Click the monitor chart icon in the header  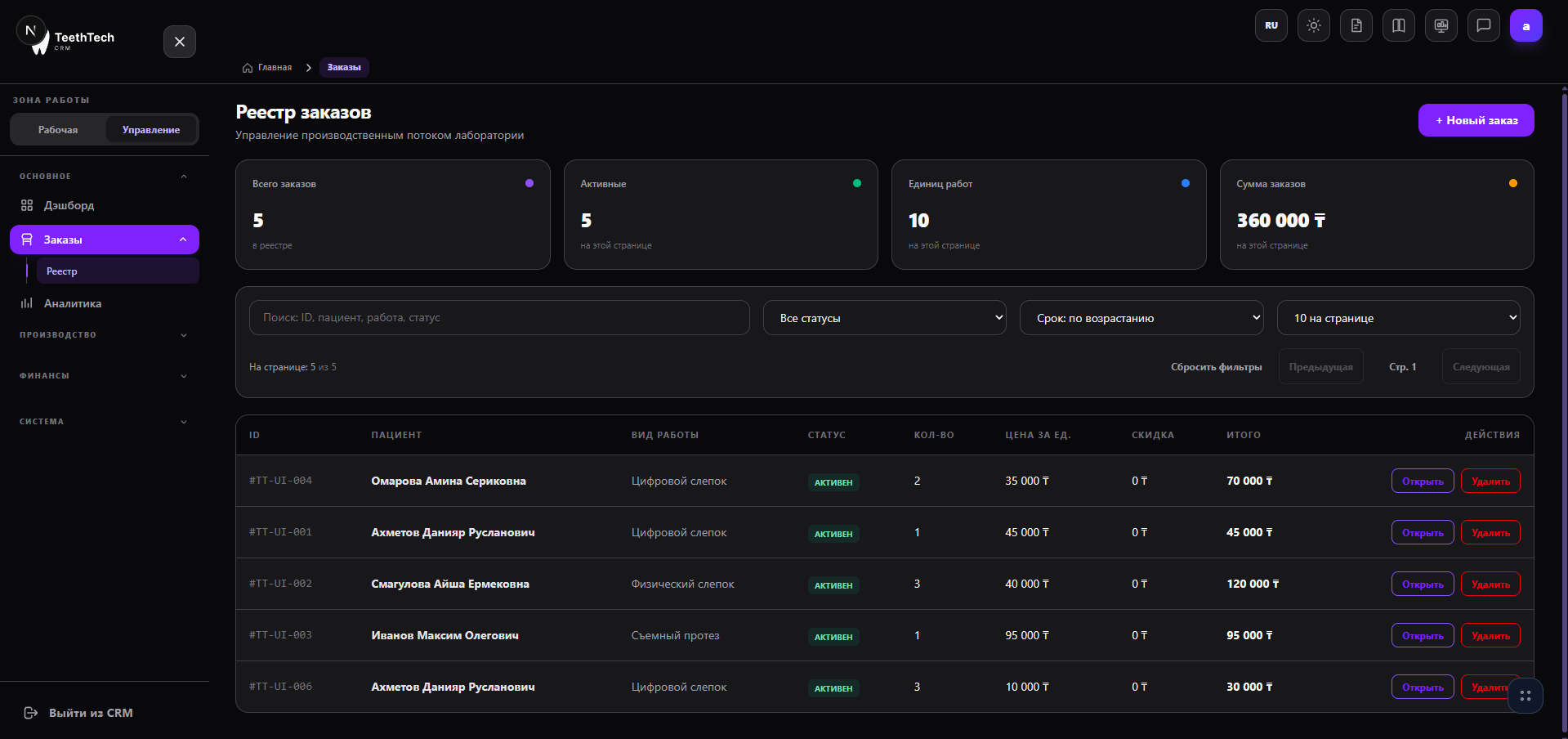1441,25
